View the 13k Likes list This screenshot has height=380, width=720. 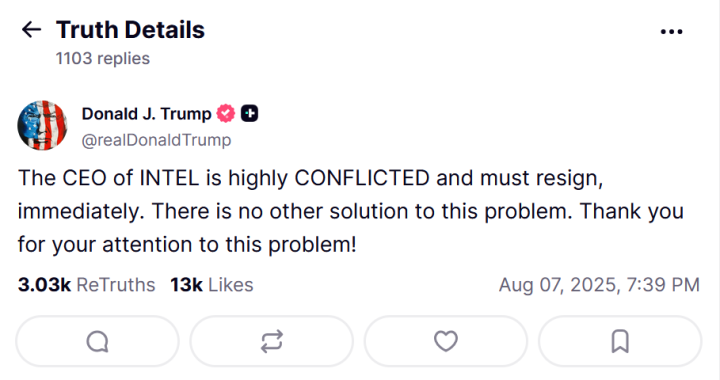tap(212, 285)
